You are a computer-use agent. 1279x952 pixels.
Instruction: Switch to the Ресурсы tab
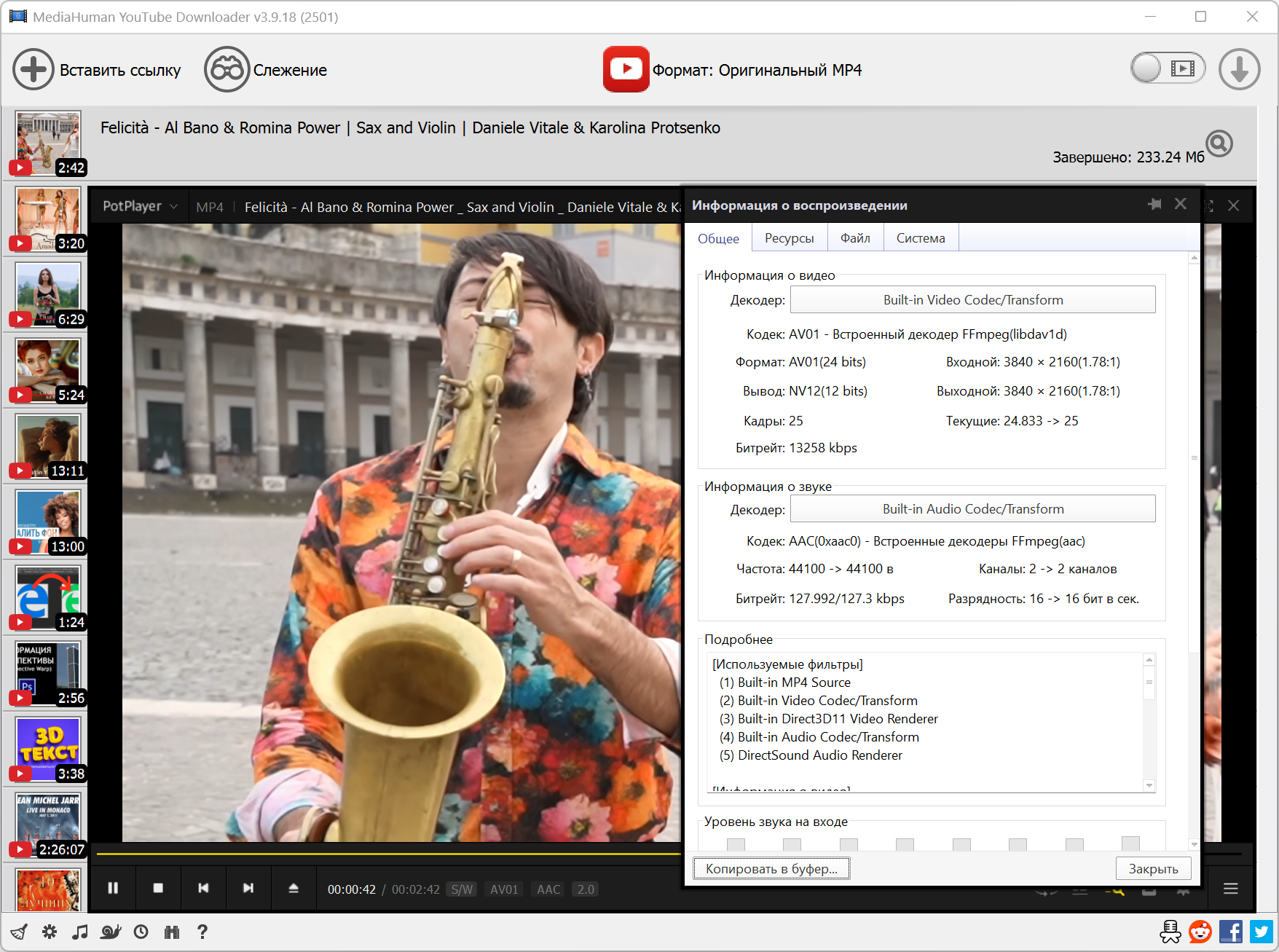[x=789, y=238]
